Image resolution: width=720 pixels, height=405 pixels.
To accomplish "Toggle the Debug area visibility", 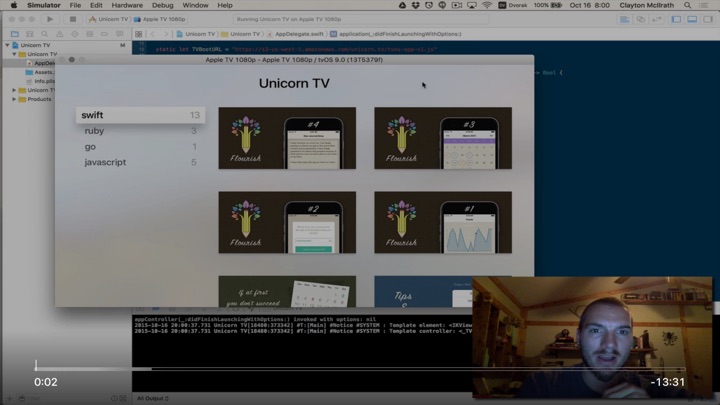I will (692, 19).
